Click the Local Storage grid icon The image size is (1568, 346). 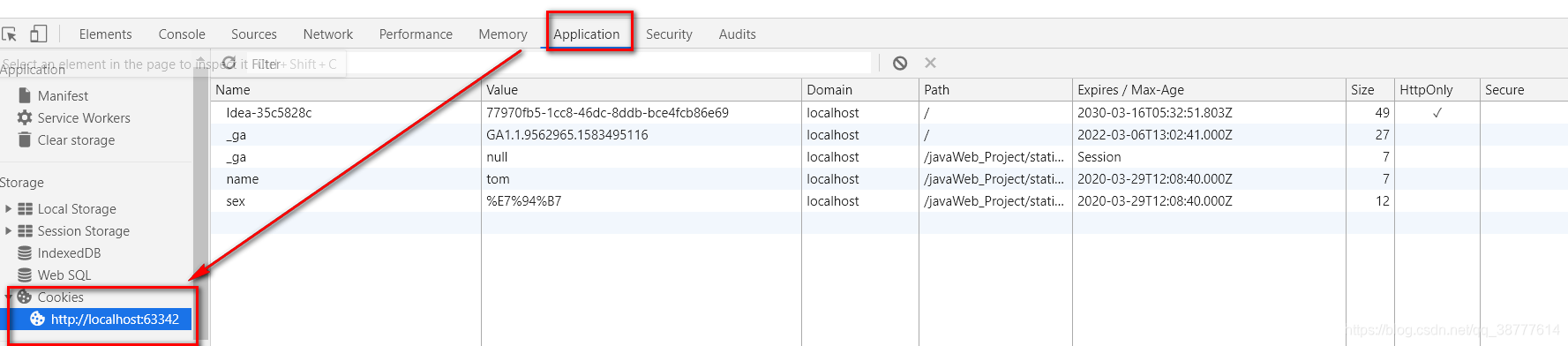[26, 209]
